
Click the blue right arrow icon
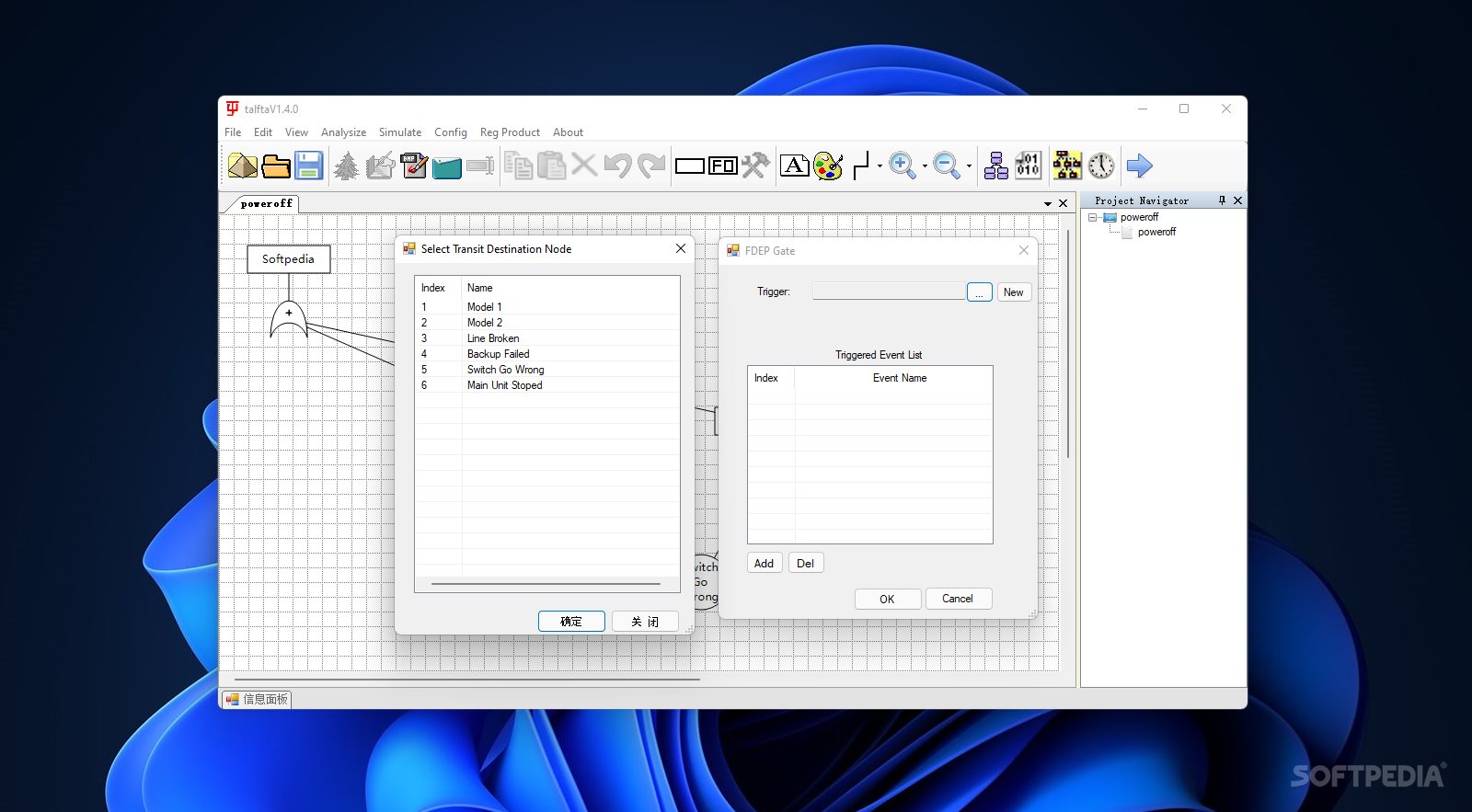tap(1140, 166)
